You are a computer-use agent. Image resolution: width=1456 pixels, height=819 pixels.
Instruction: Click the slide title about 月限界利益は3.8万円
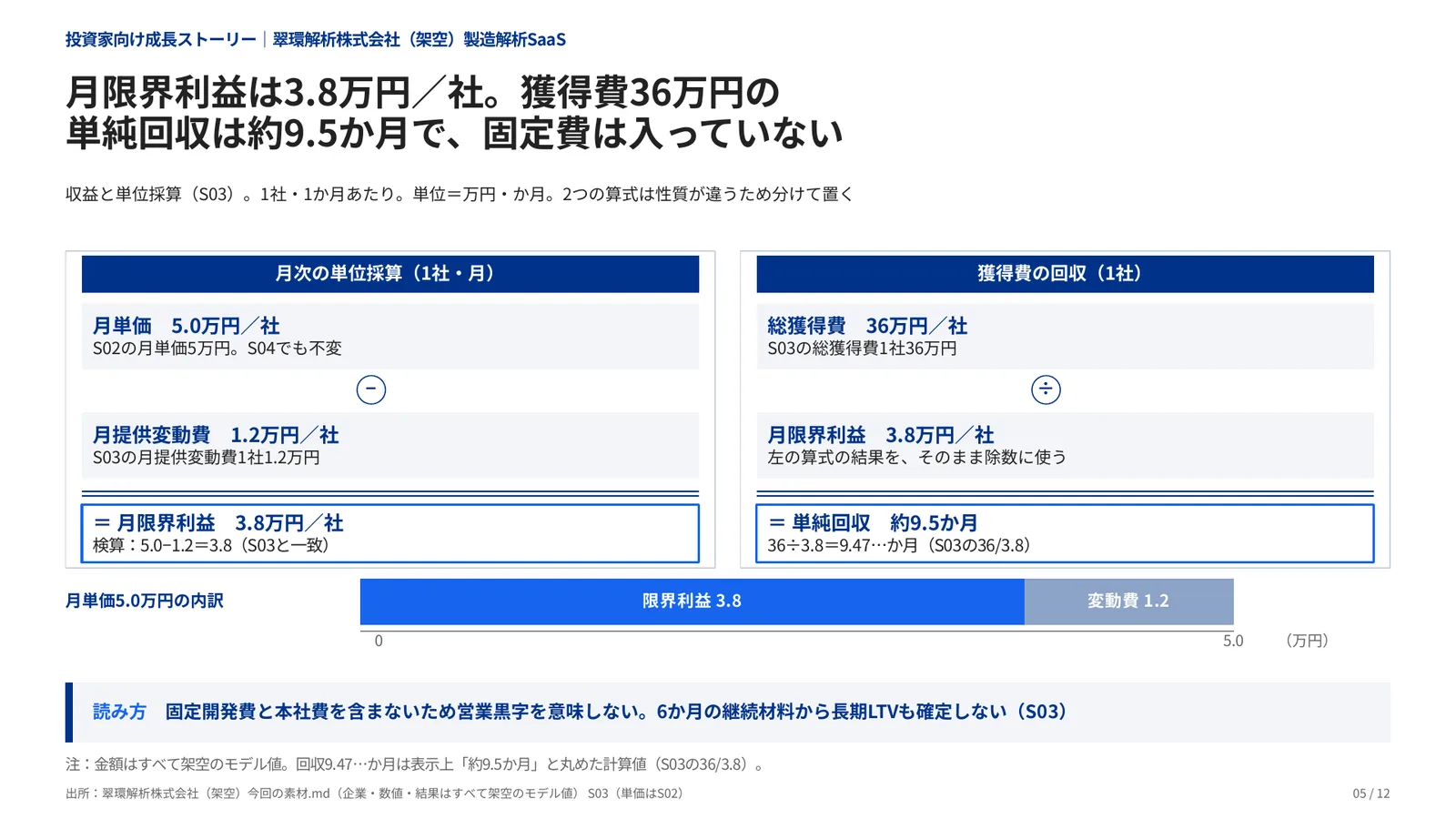click(455, 113)
